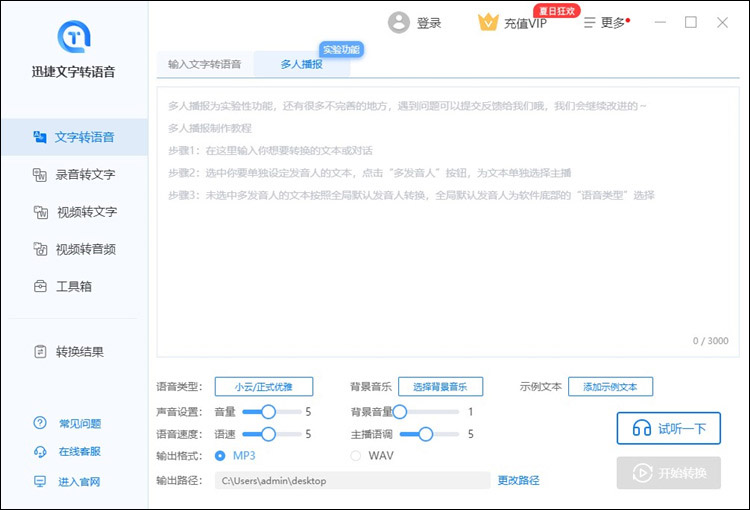Click the 音量 volume slider handle
The height and width of the screenshot is (510, 750).
pos(269,411)
